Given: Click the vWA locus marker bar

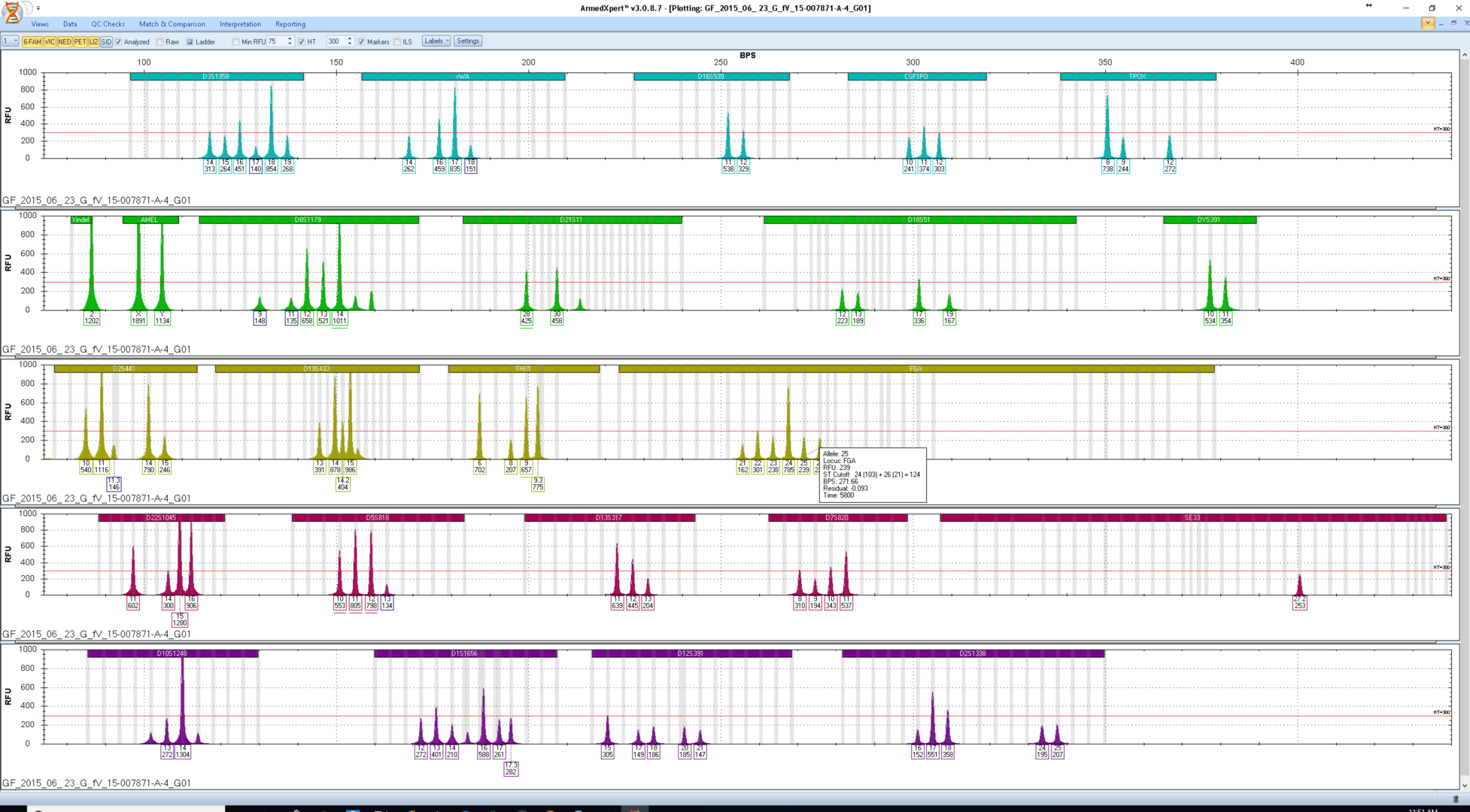Looking at the screenshot, I should (x=463, y=77).
